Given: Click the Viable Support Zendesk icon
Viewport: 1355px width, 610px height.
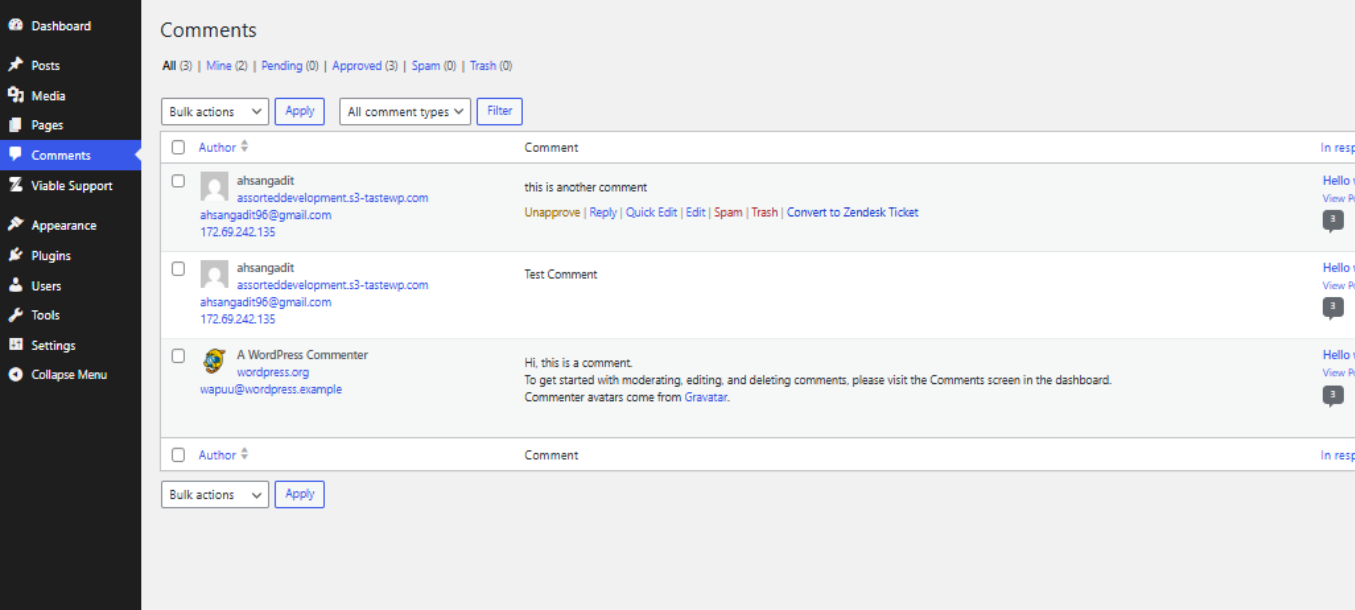Looking at the screenshot, I should (x=15, y=185).
